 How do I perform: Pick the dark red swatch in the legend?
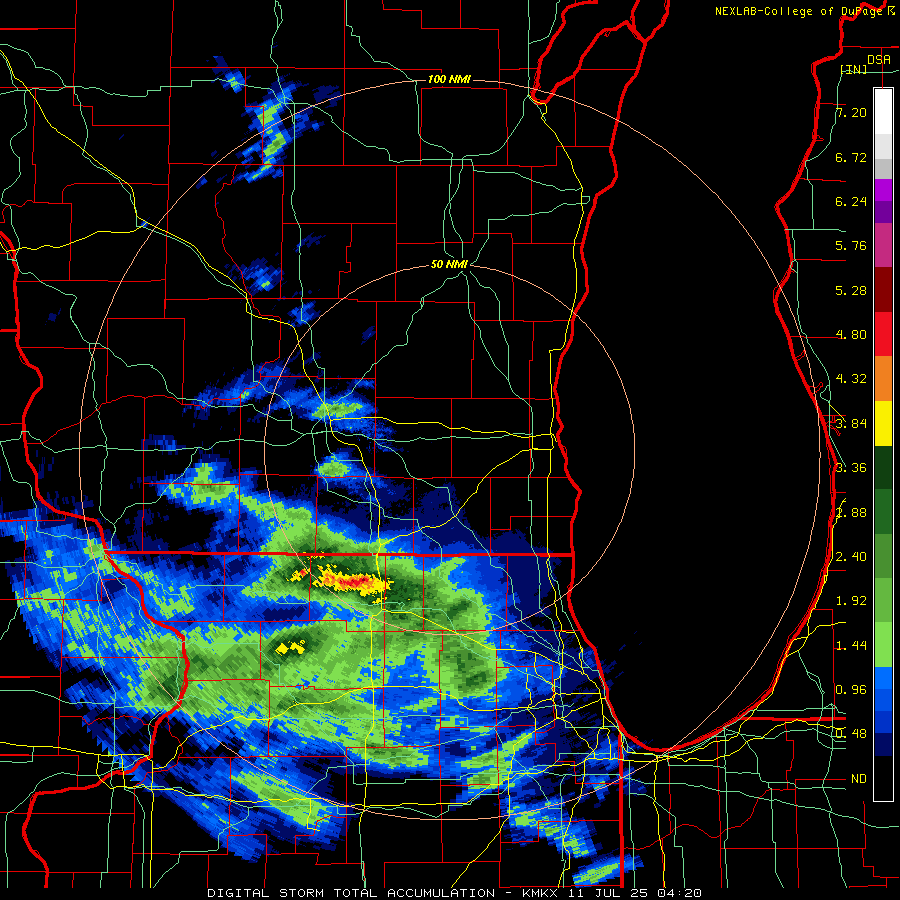tap(883, 290)
